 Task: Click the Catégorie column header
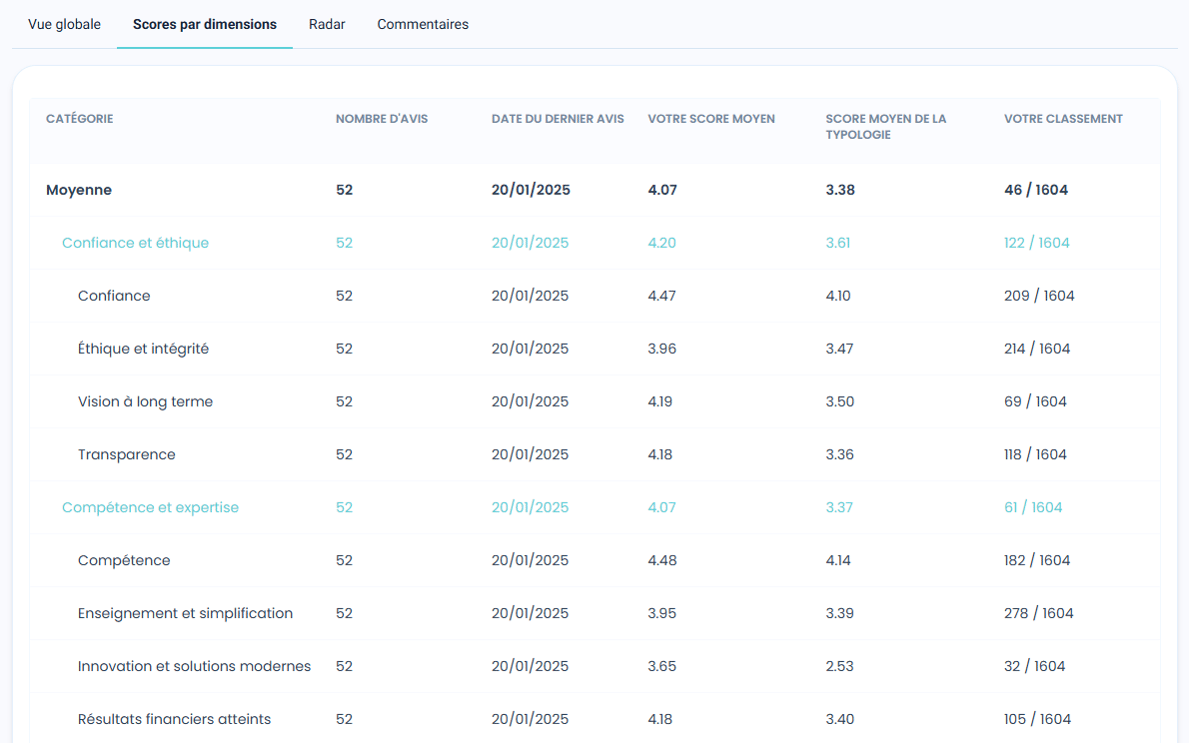(79, 119)
